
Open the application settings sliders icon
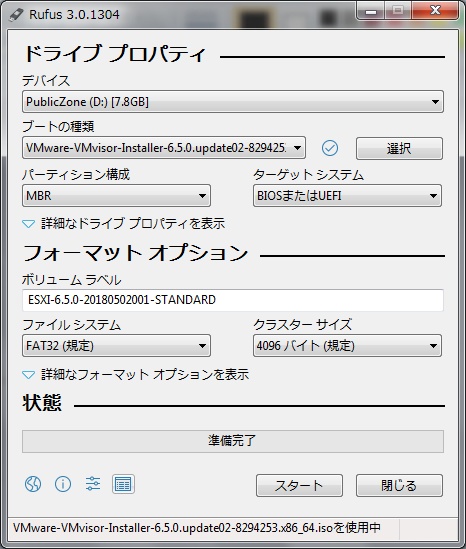93,484
